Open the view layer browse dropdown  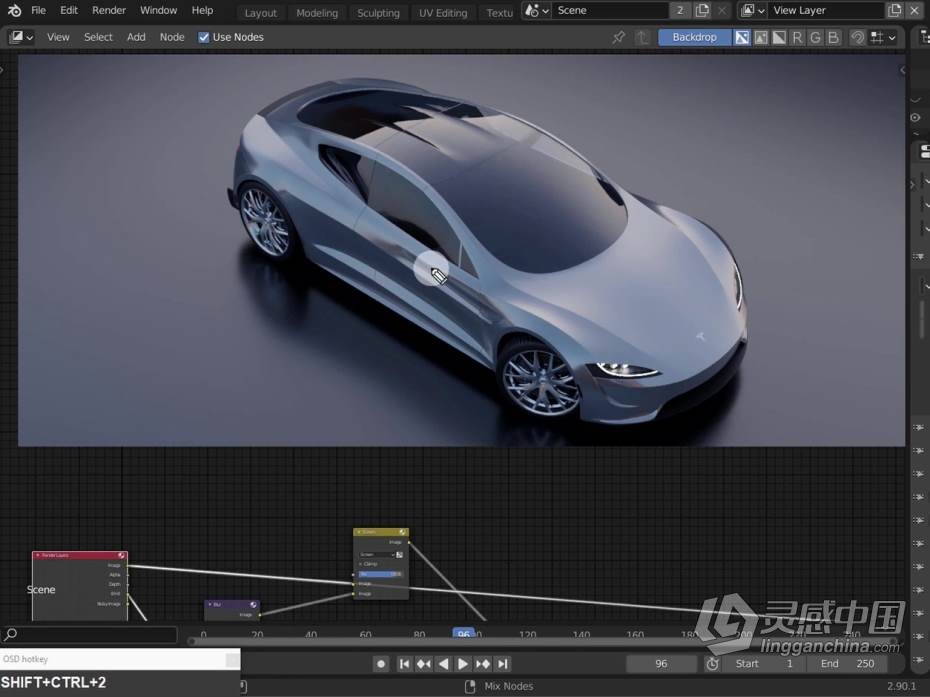point(753,10)
